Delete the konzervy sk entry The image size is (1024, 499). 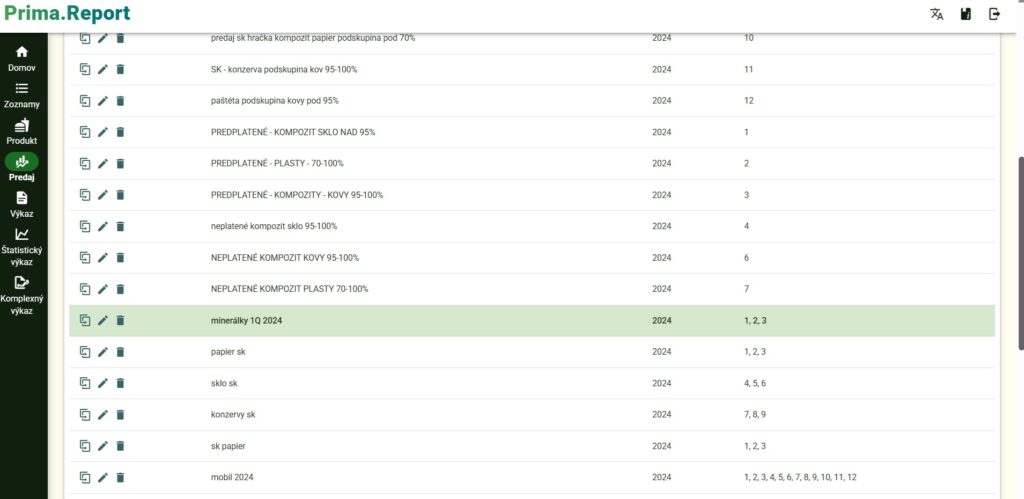120,415
